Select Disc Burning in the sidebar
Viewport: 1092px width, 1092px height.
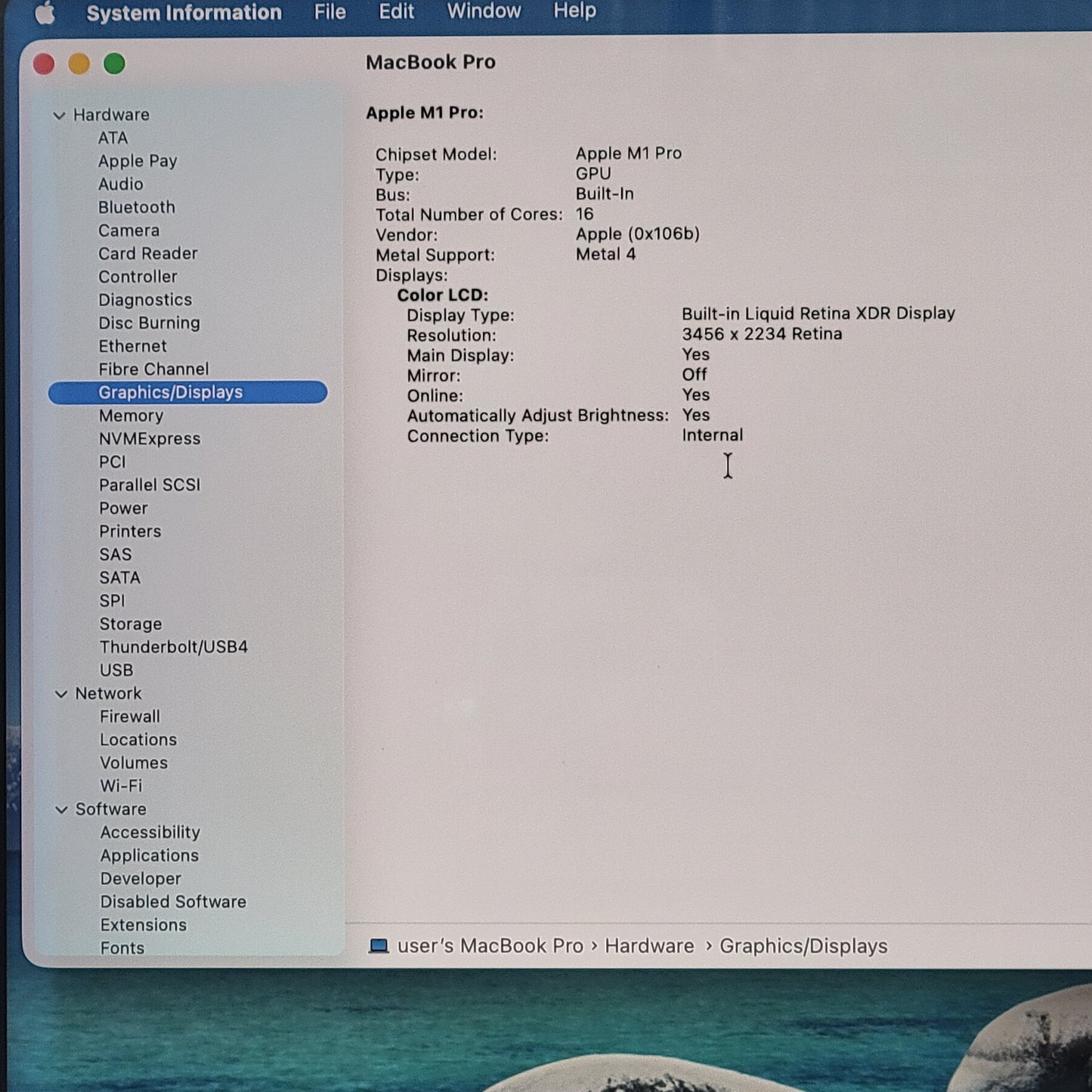click(x=150, y=323)
